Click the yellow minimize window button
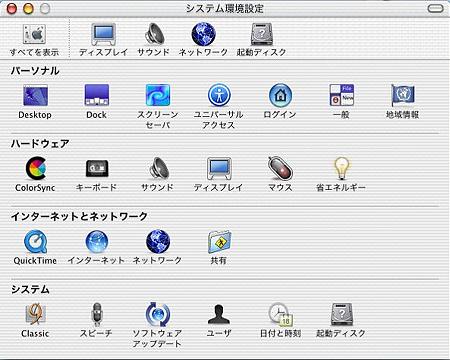Viewport: 450px width, 360px height. (x=28, y=8)
